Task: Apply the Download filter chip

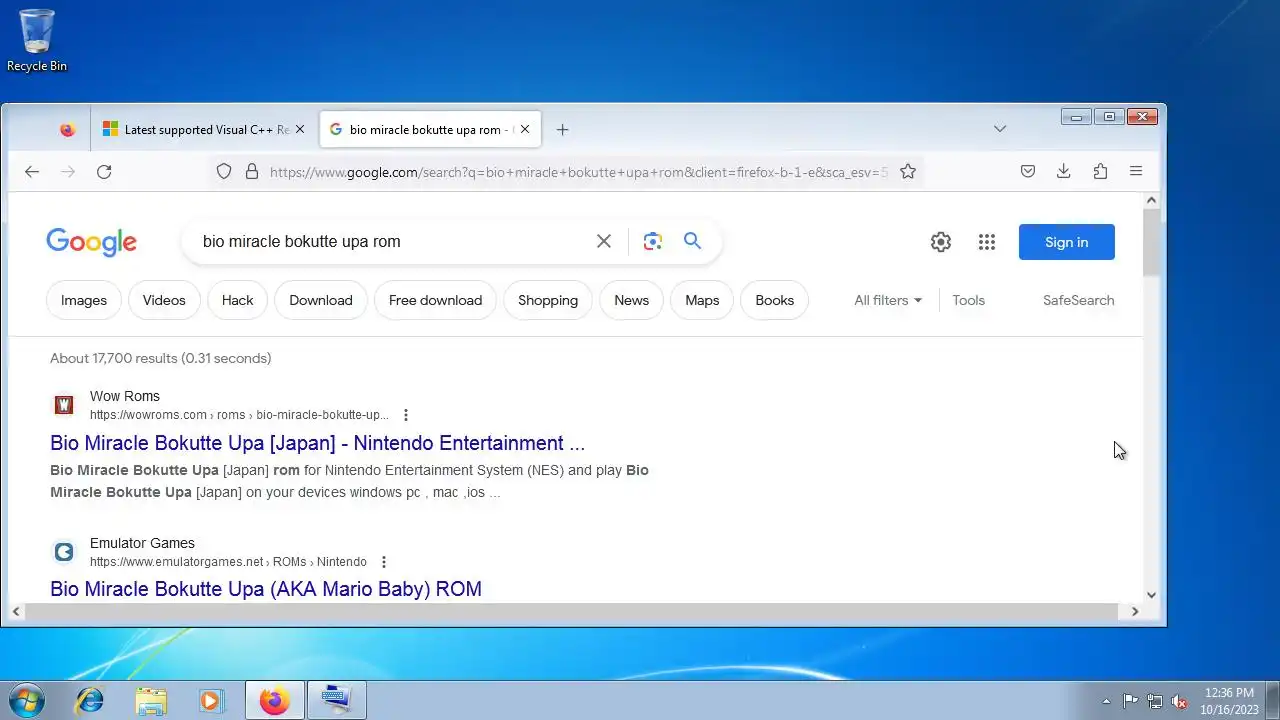Action: click(x=321, y=300)
